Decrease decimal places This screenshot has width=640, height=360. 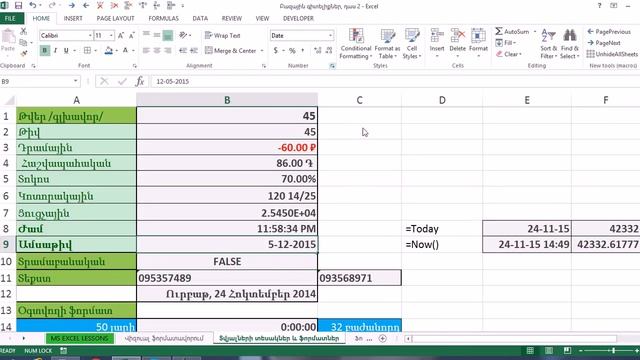[329, 51]
